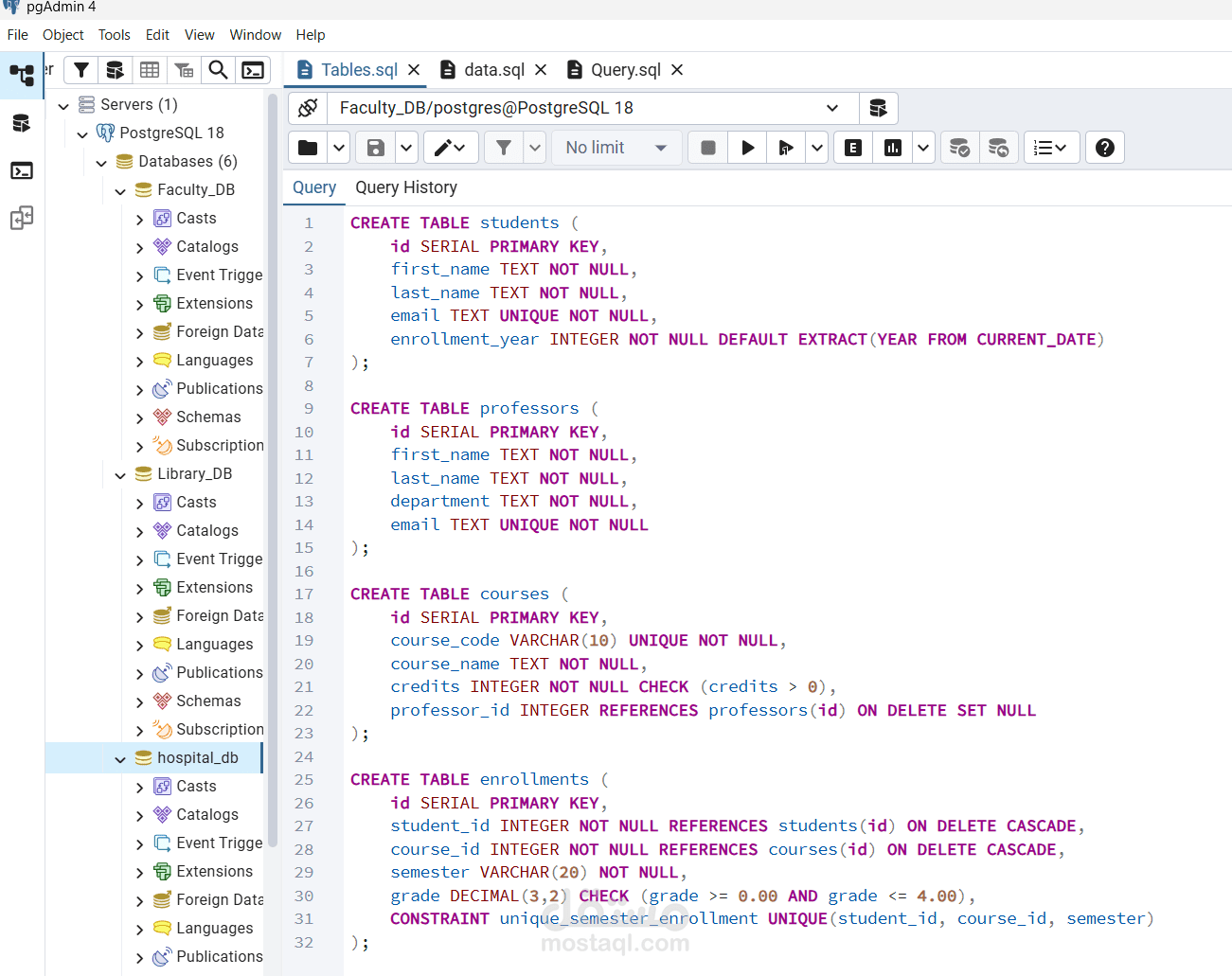
Task: Collapse the hospital_db tree node
Action: tap(120, 758)
